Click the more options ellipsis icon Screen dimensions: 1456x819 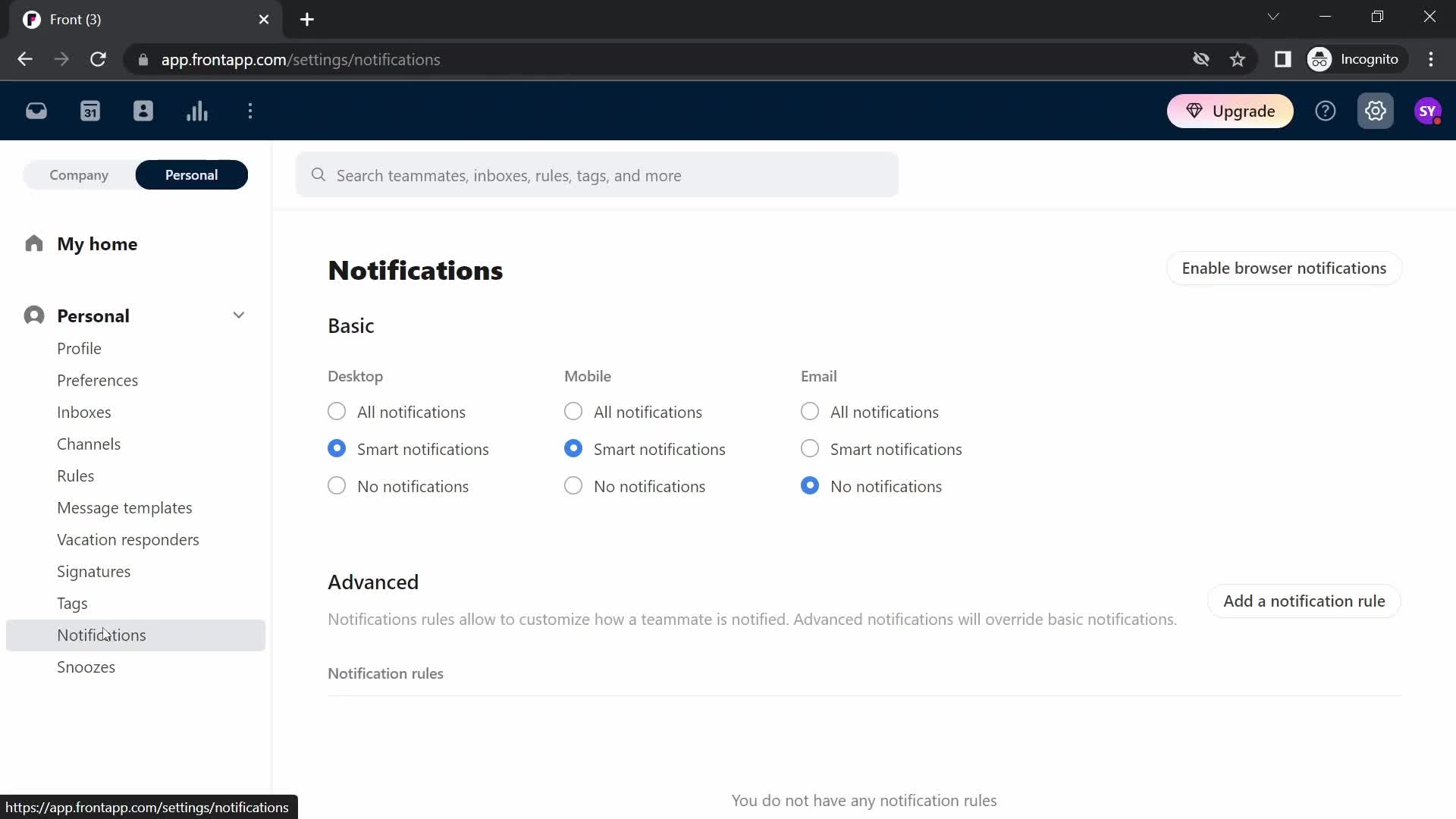click(250, 110)
